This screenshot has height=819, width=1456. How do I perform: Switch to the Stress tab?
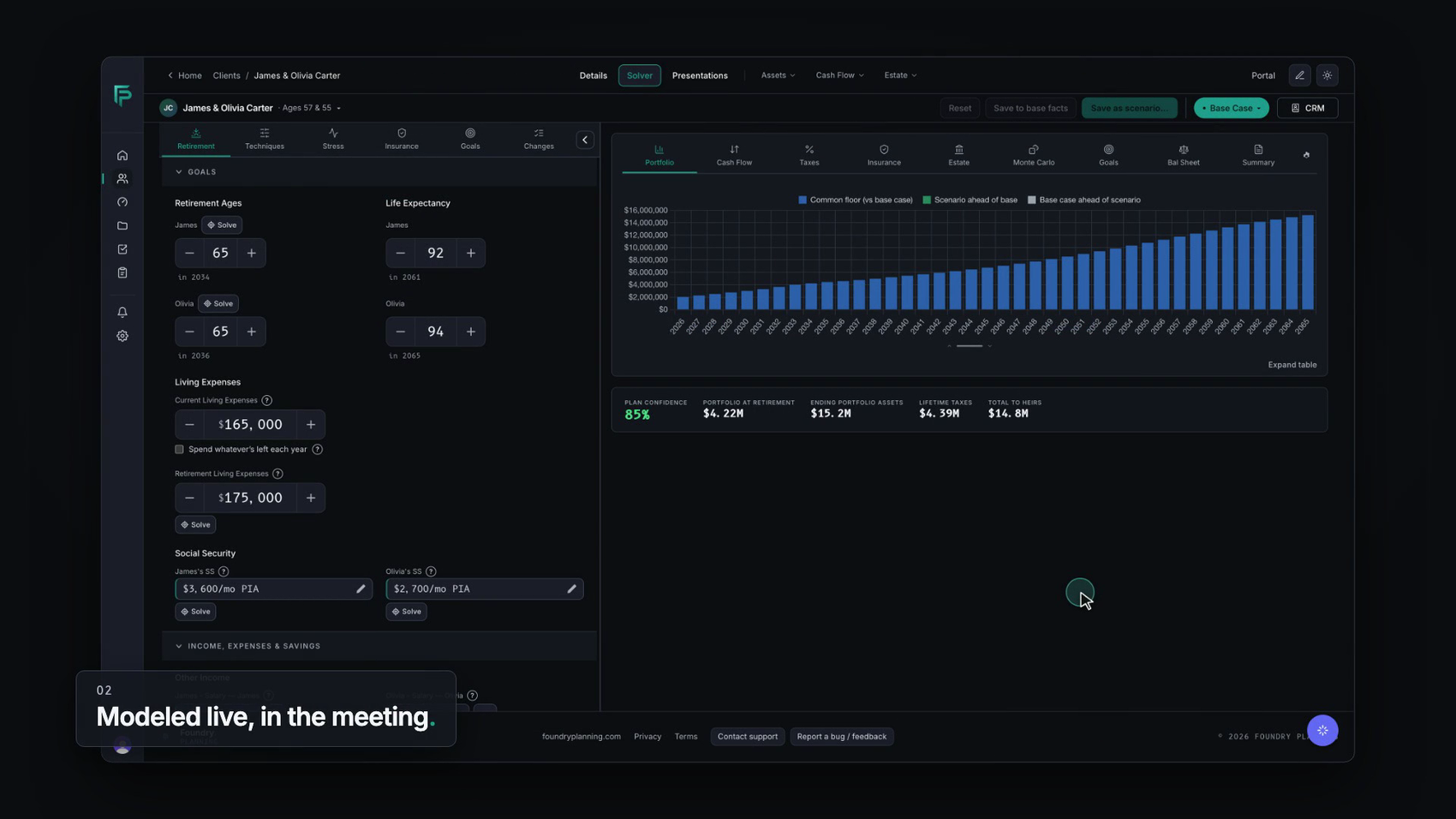point(333,139)
